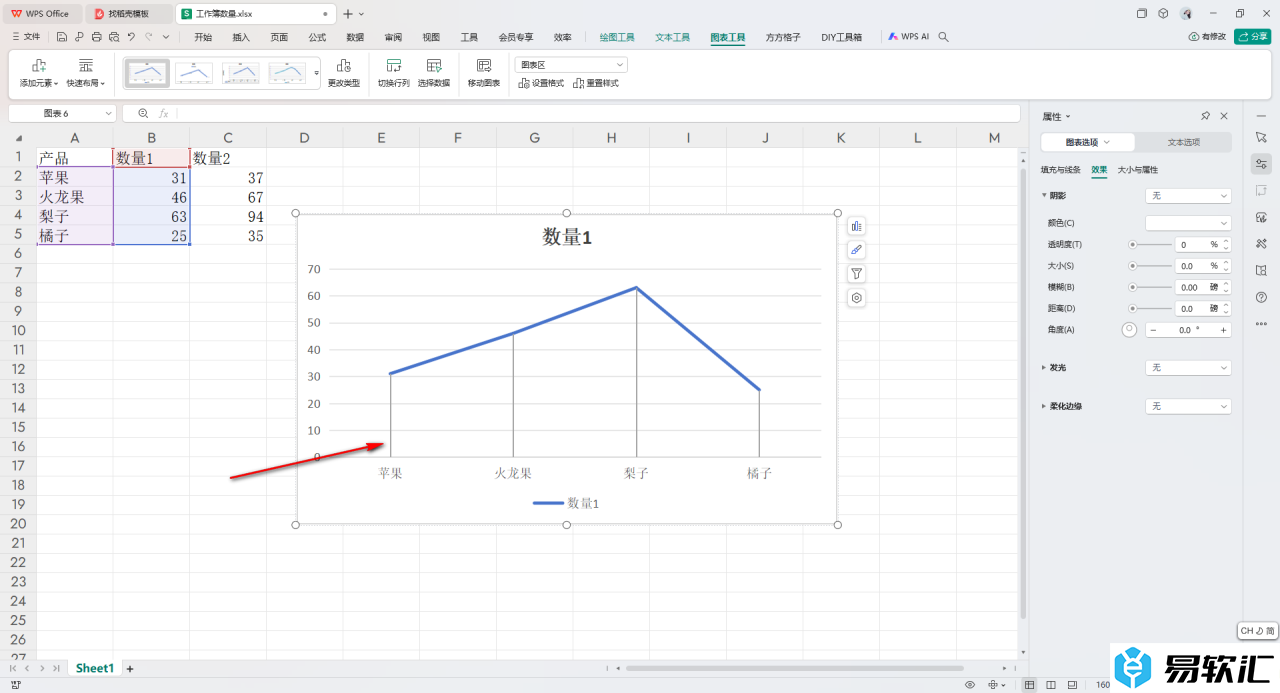Screen dimensions: 1280x693
Task: Add a new sheet with plus button
Action: pos(129,668)
